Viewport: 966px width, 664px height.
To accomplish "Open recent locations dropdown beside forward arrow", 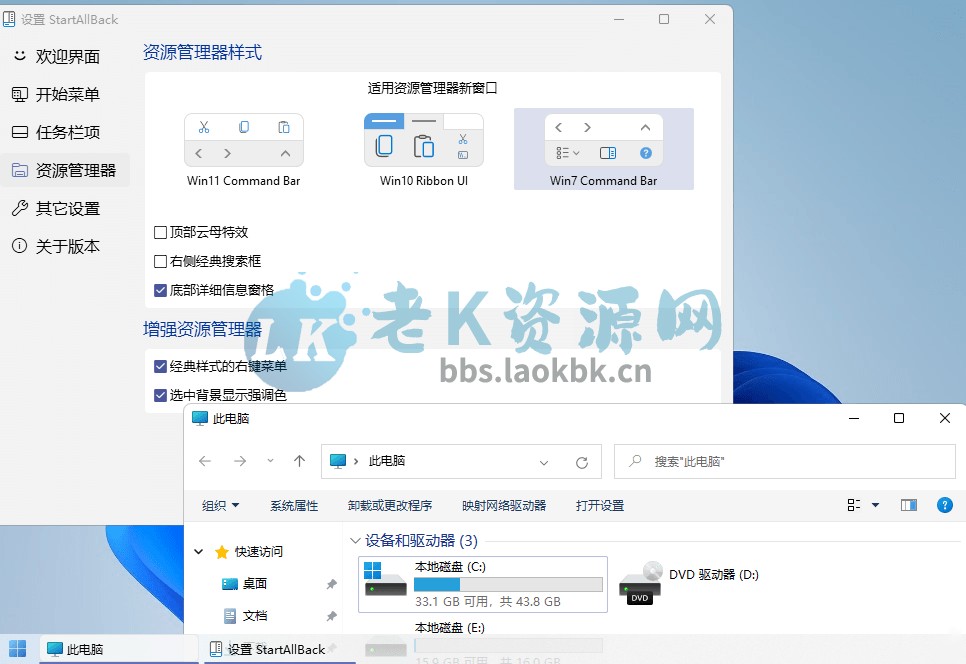I will [x=270, y=461].
